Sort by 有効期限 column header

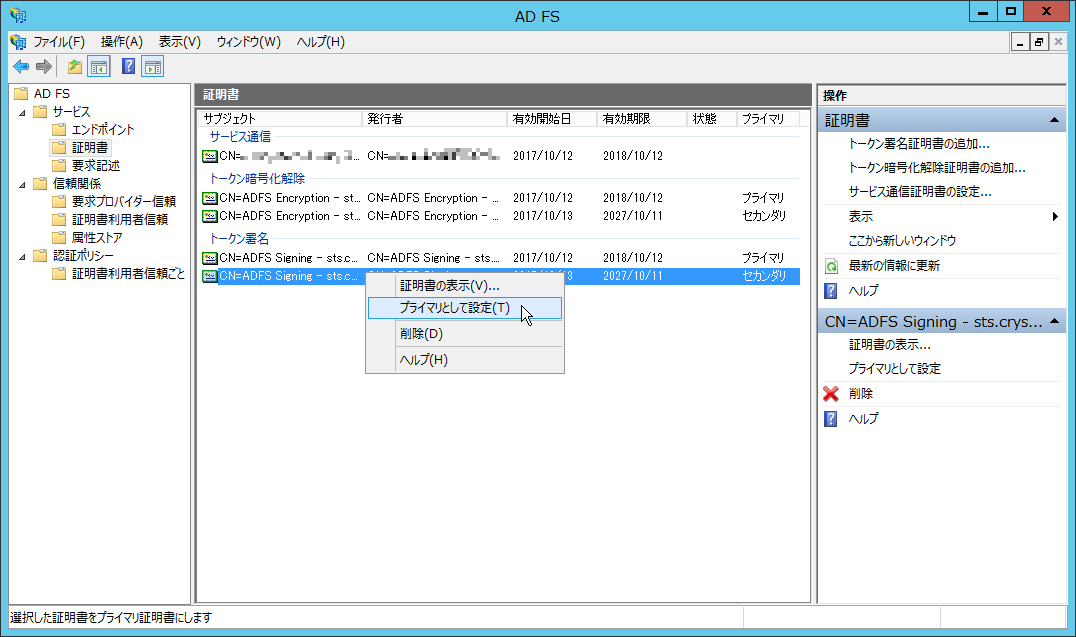pos(642,119)
